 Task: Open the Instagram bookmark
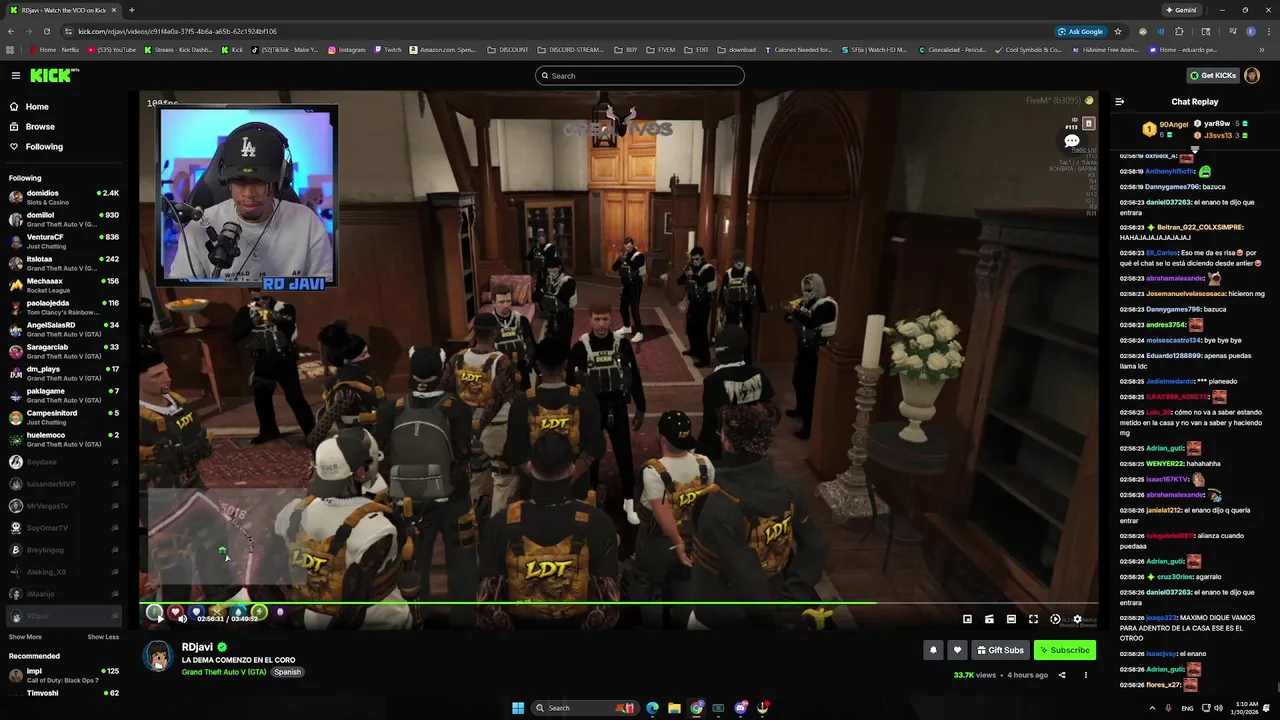(x=347, y=49)
